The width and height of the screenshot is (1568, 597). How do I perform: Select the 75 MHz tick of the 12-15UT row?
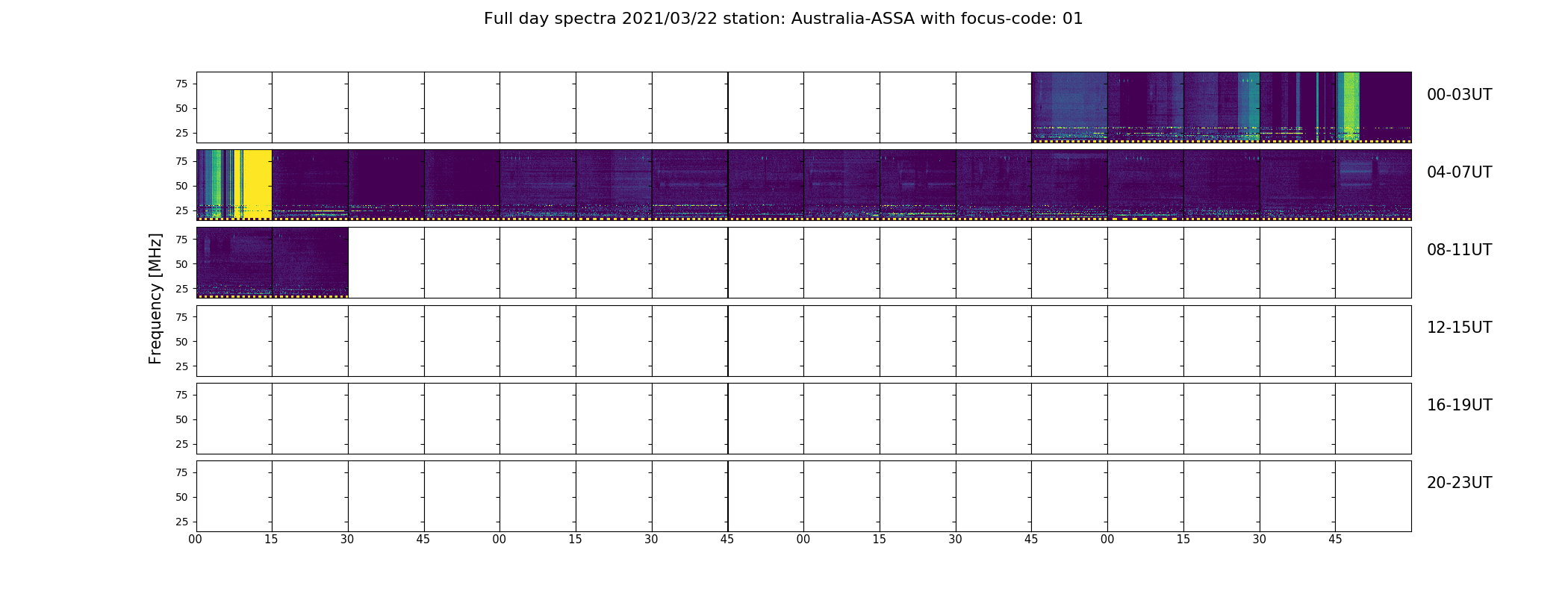[181, 317]
